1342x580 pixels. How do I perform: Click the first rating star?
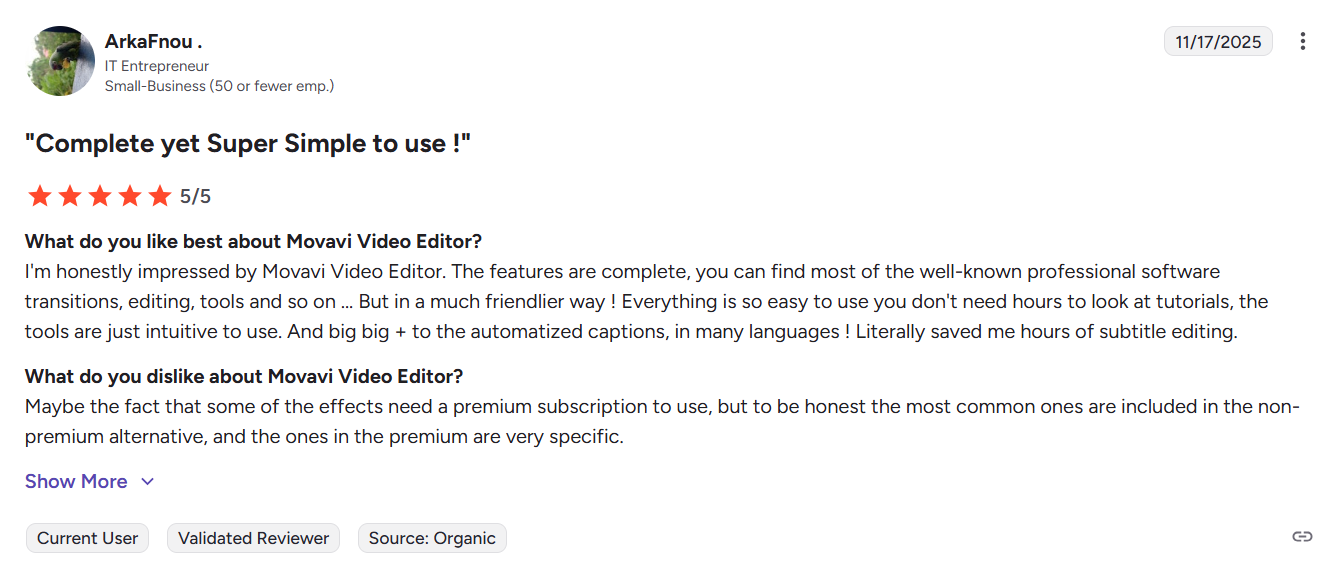coord(39,196)
